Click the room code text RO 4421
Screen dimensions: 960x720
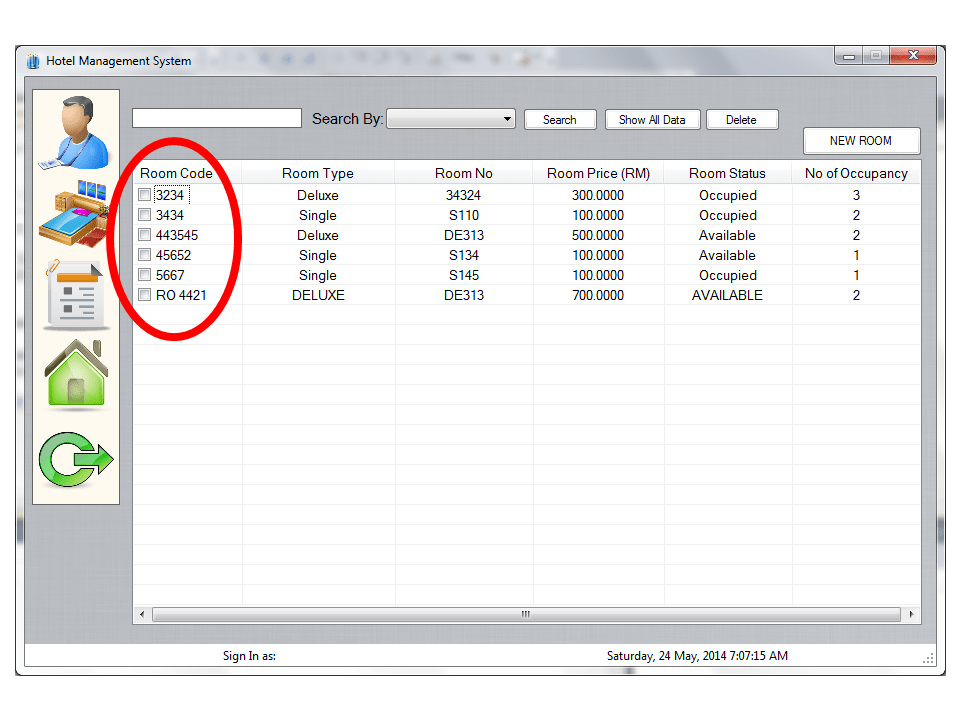coord(181,295)
